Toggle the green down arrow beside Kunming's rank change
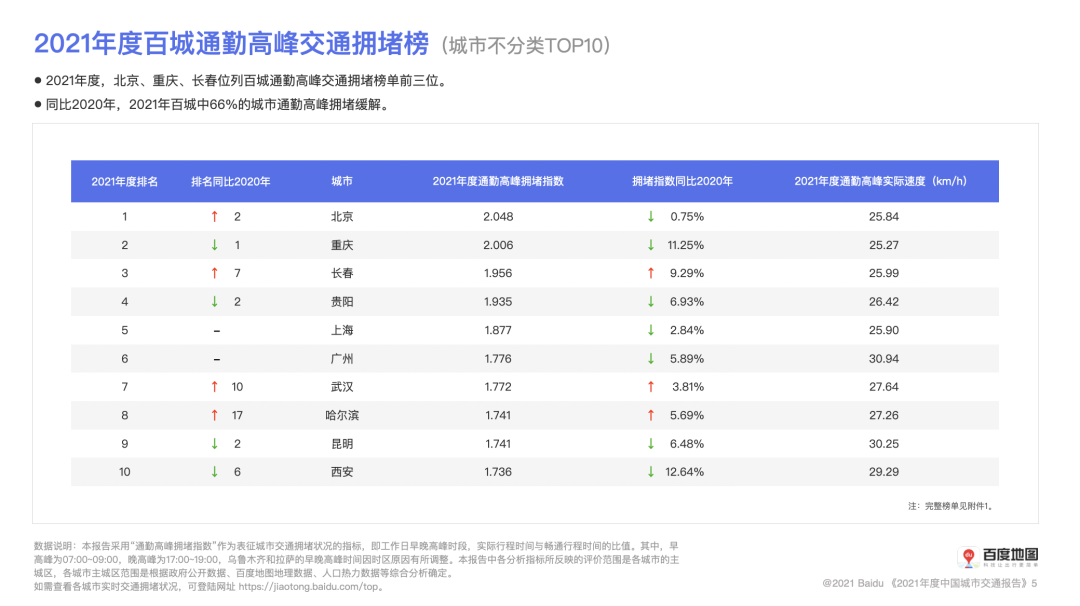 (x=213, y=443)
